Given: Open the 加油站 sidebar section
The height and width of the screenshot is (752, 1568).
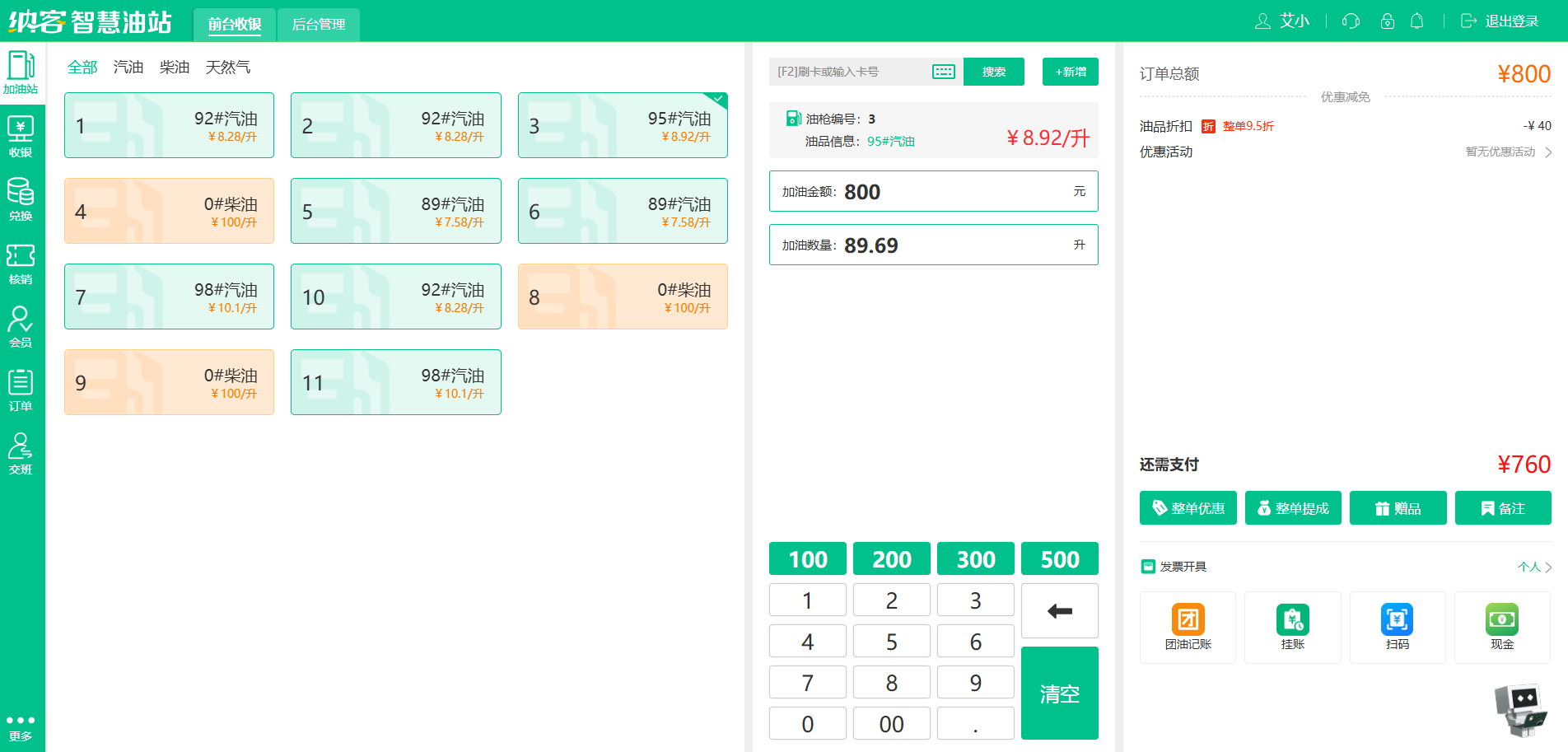Looking at the screenshot, I should click(21, 72).
